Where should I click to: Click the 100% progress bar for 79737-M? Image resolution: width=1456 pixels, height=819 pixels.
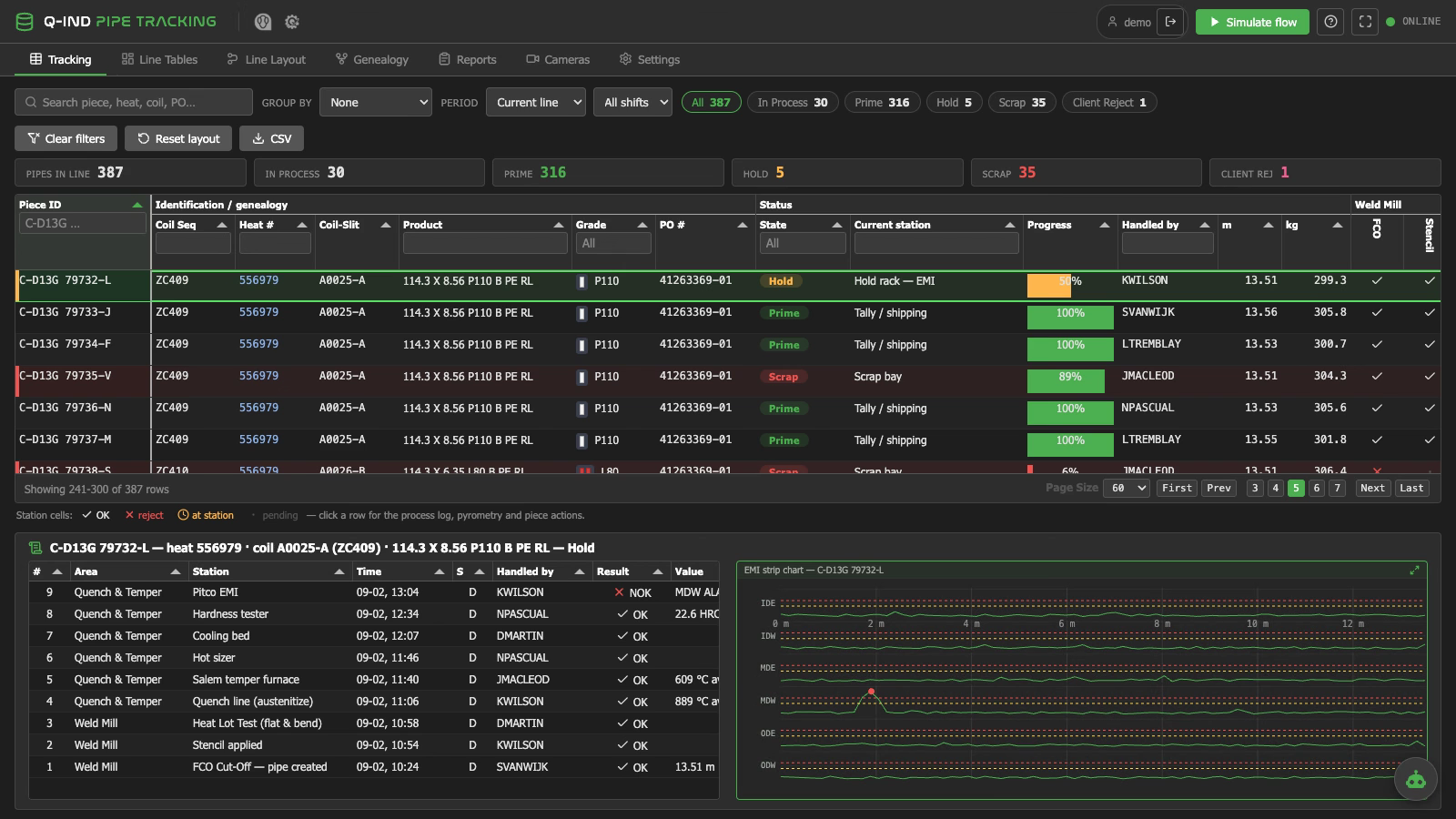click(1070, 445)
